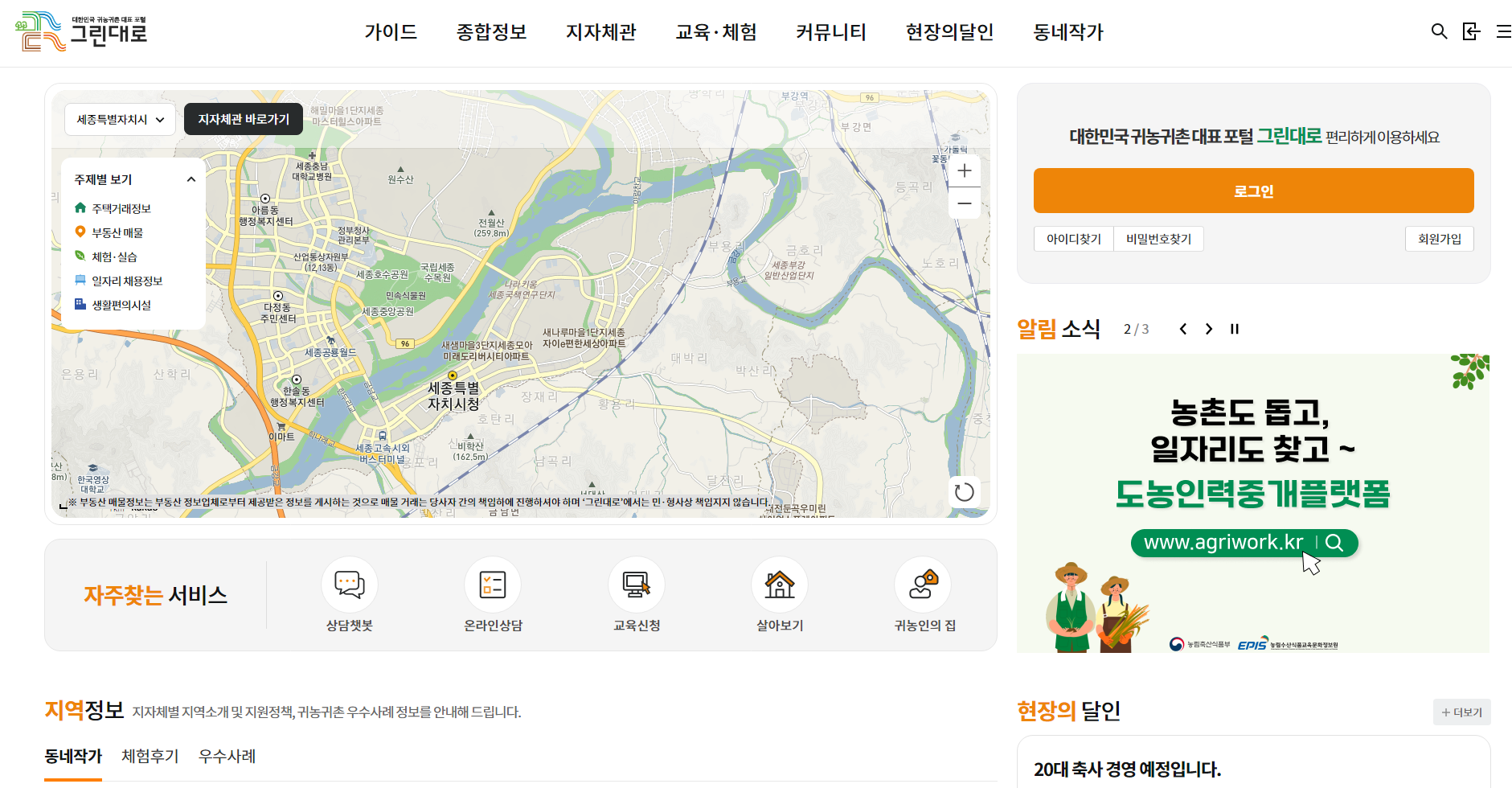Screen dimensions: 1512x788
Task: Show previous 알림 소식 banner
Action: point(1183,329)
